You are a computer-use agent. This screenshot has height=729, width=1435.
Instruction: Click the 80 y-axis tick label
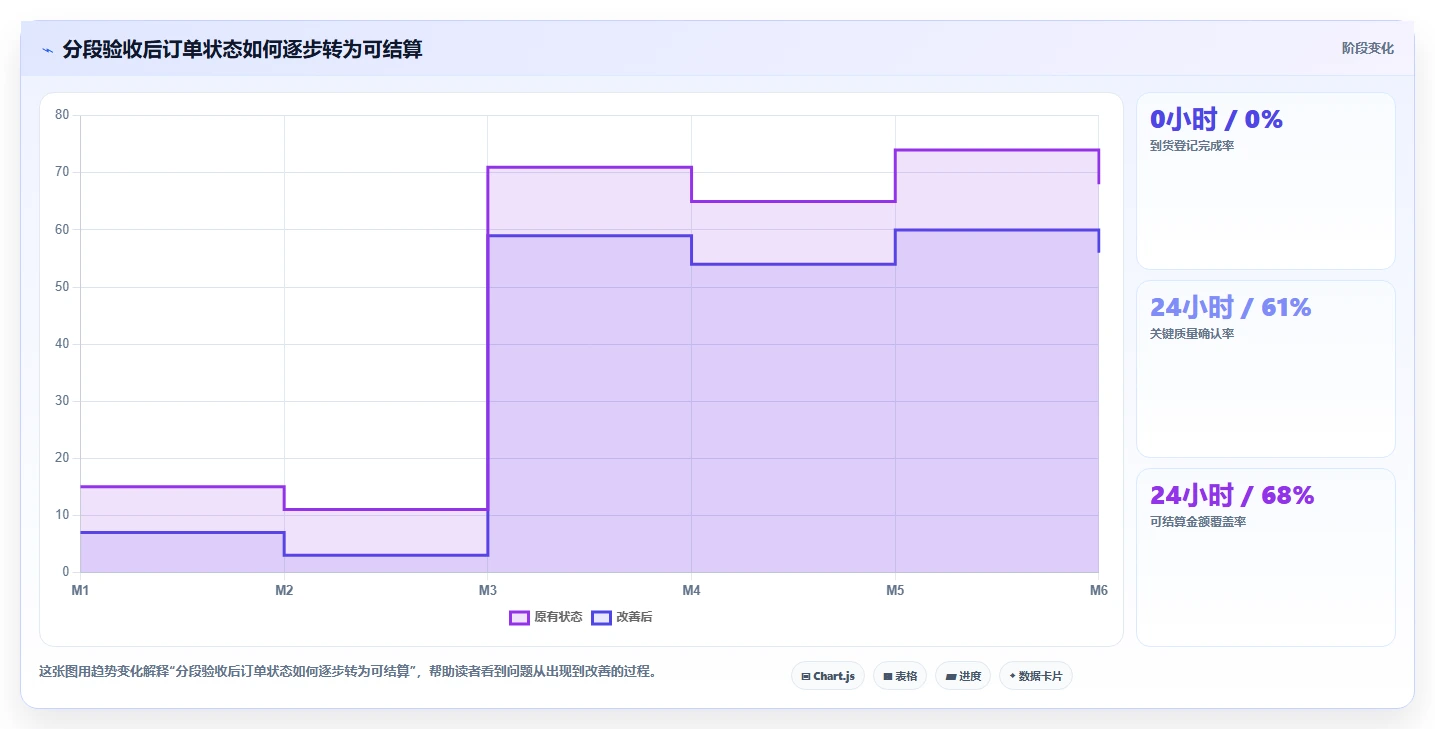pos(62,115)
